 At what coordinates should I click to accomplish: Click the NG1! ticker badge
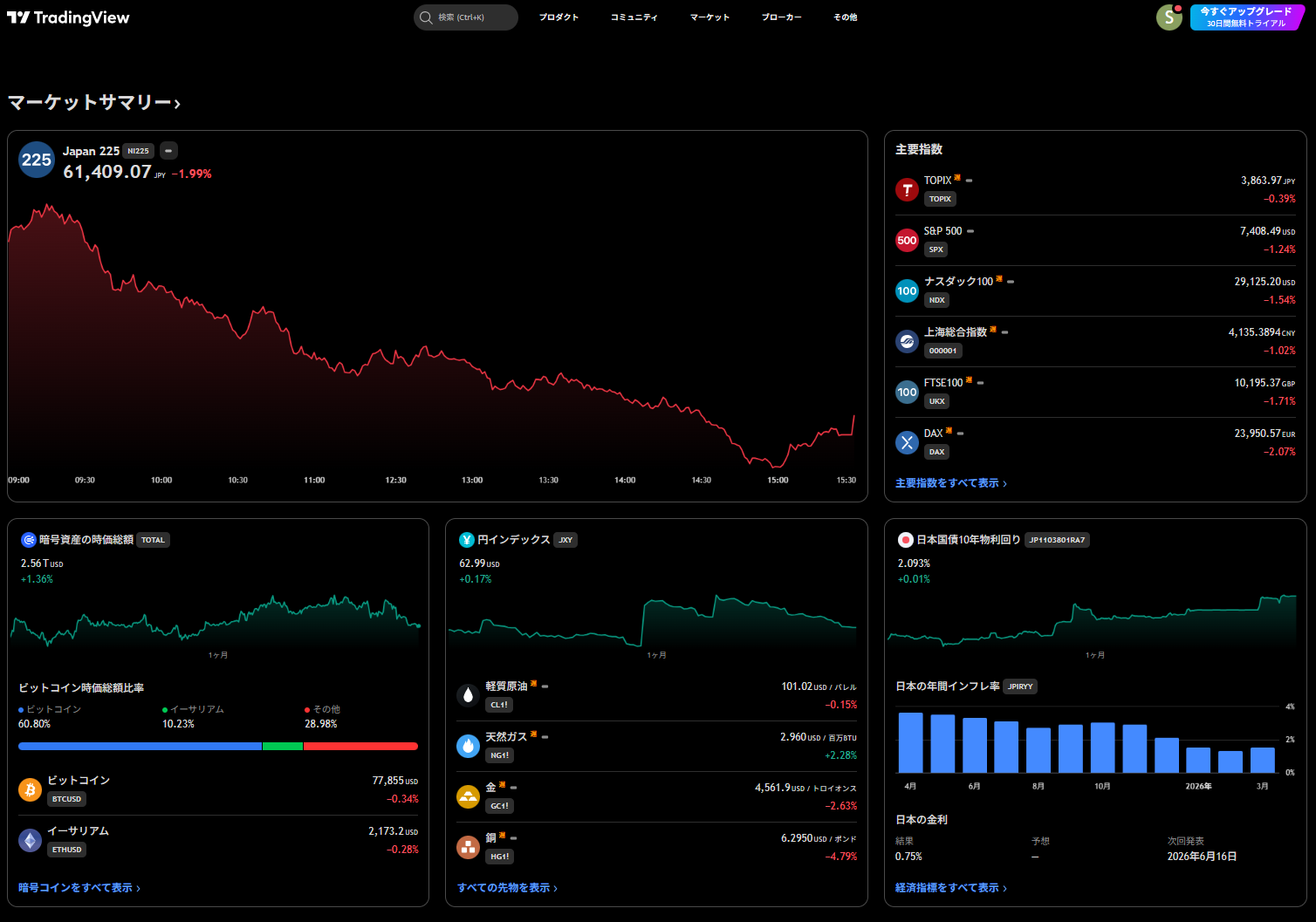500,755
